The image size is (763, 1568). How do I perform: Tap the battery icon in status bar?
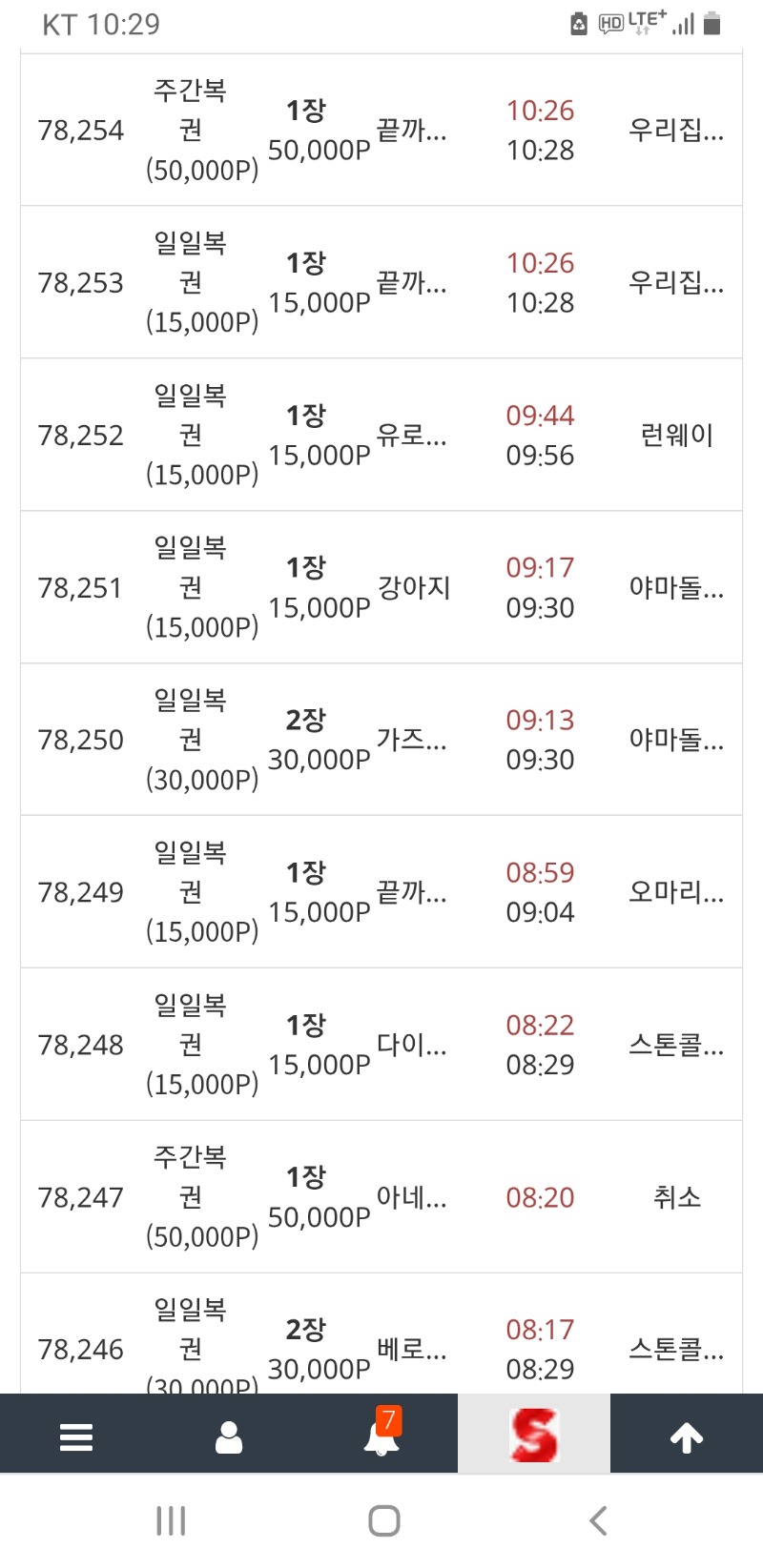coord(711,23)
